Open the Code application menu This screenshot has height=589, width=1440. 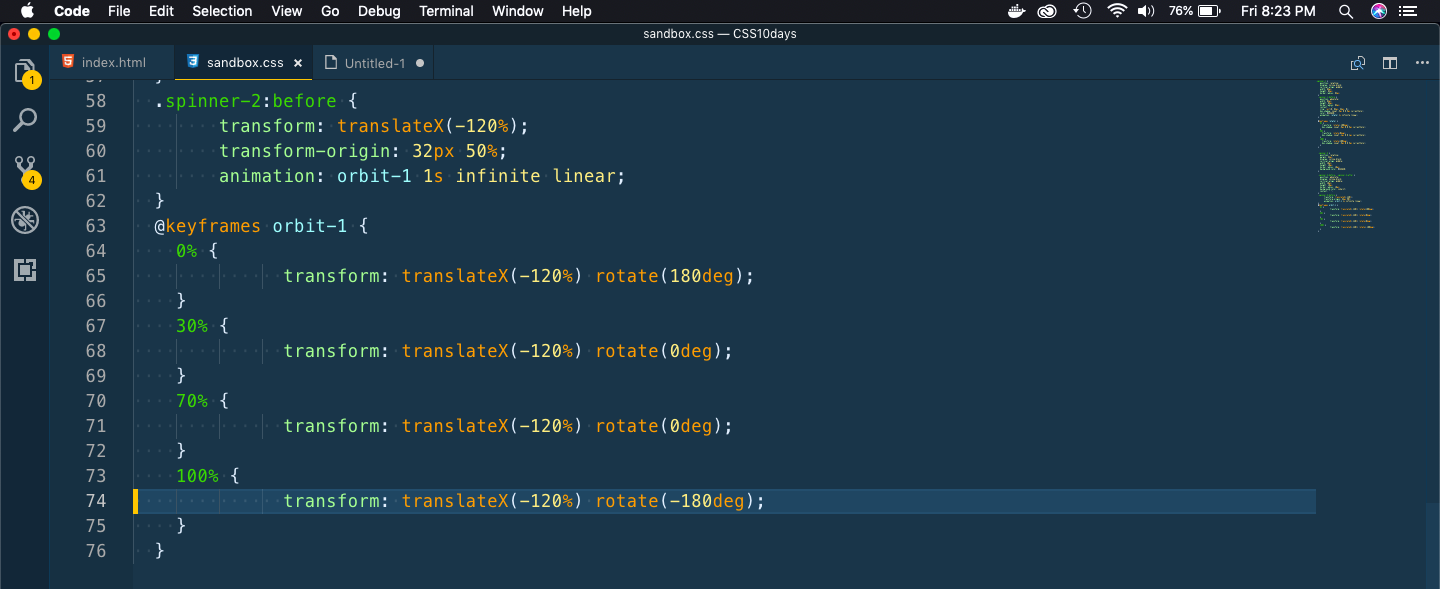point(72,11)
